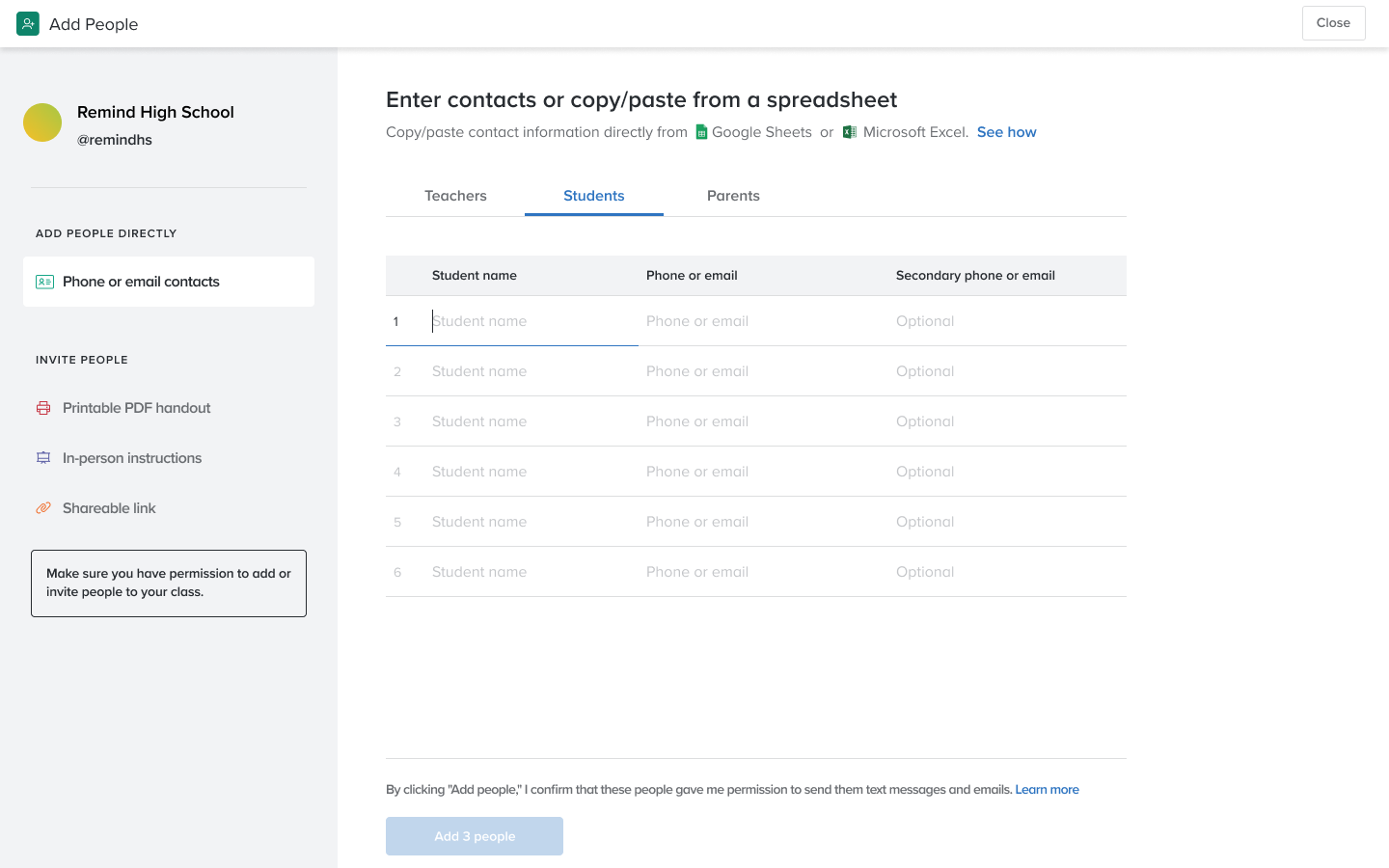Click the Remind High School avatar
Screen dimensions: 1389x868
point(42,122)
